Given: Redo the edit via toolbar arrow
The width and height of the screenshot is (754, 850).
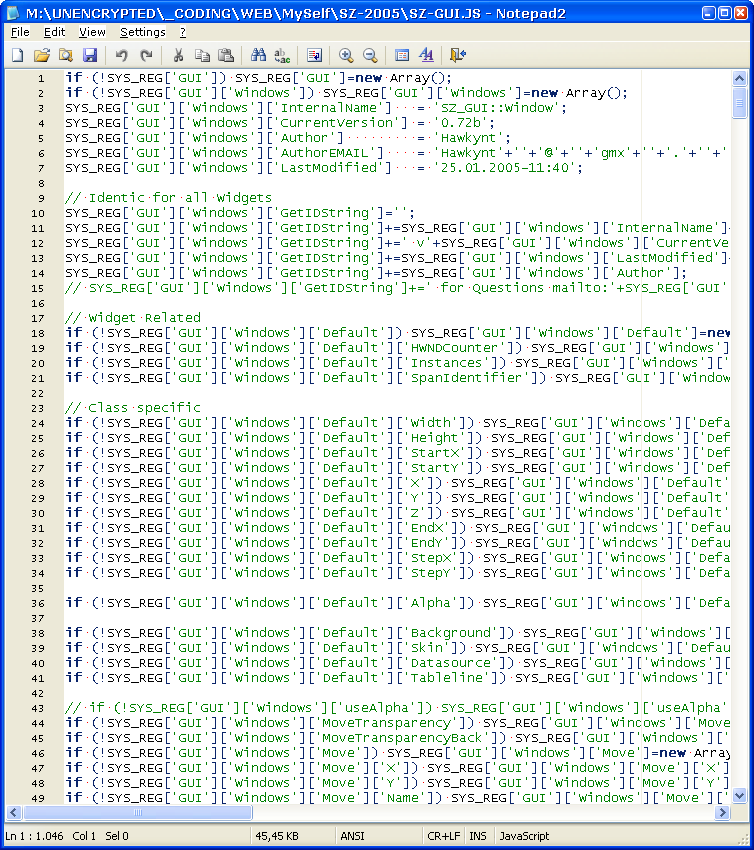Looking at the screenshot, I should click(146, 55).
